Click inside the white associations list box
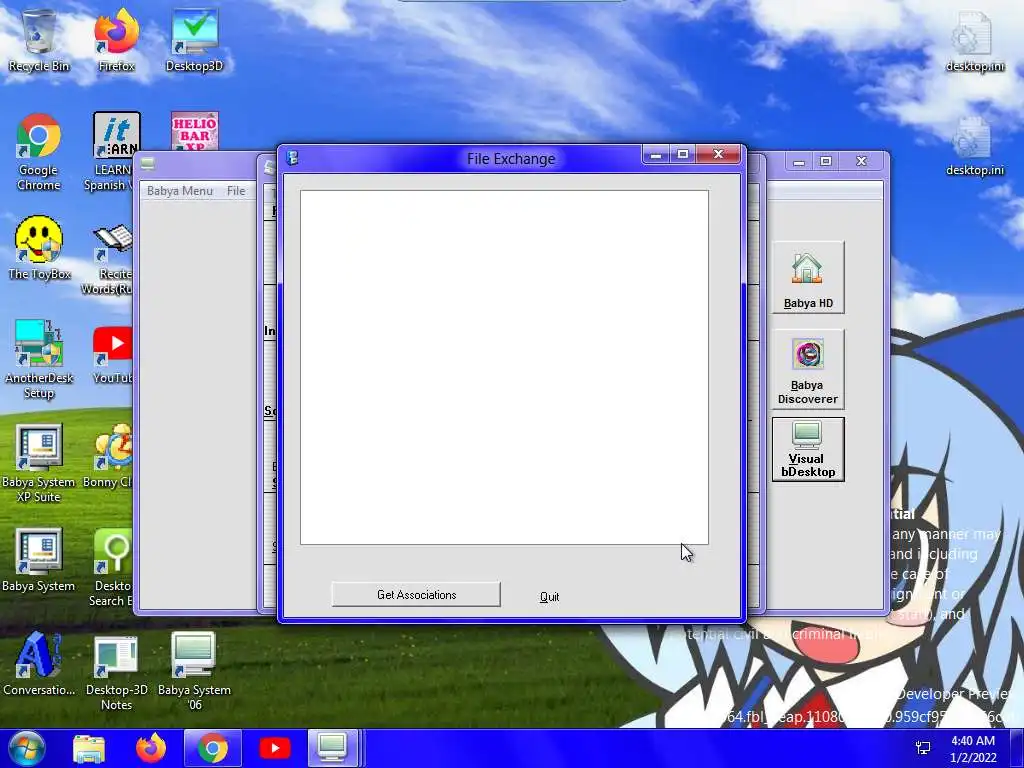Screen dimensions: 1024x768 504,367
